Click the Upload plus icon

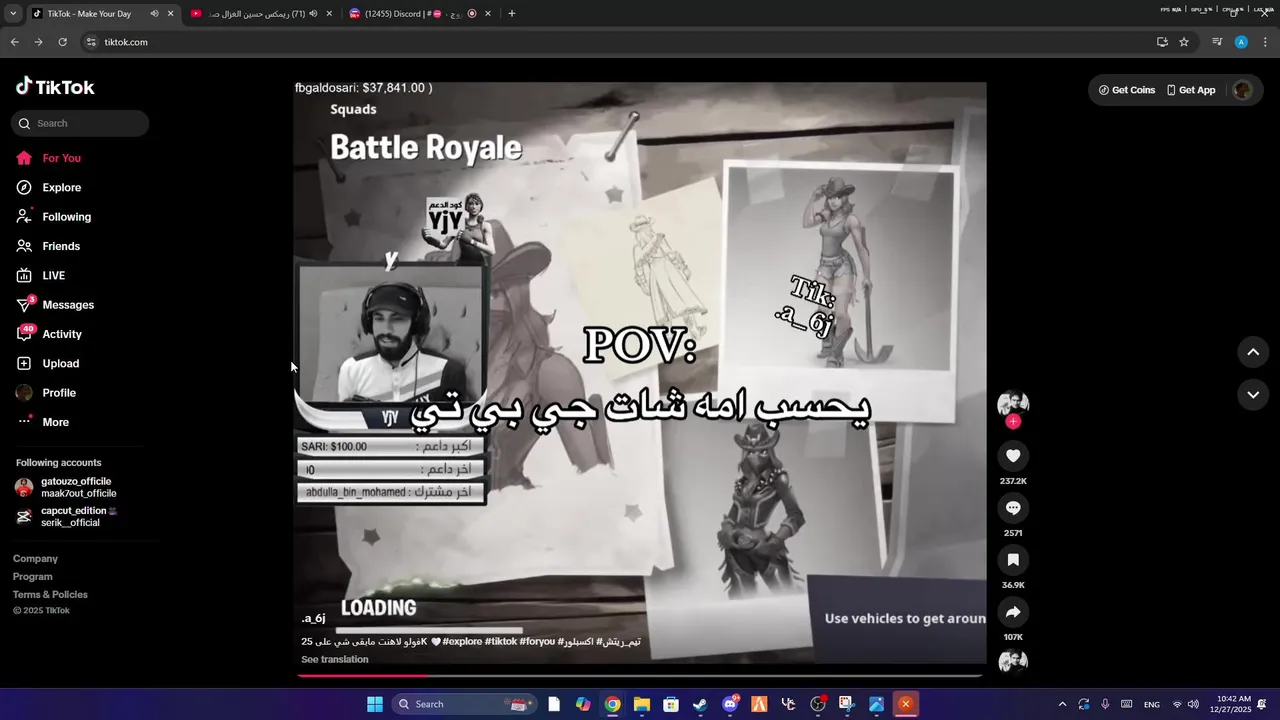tap(24, 363)
